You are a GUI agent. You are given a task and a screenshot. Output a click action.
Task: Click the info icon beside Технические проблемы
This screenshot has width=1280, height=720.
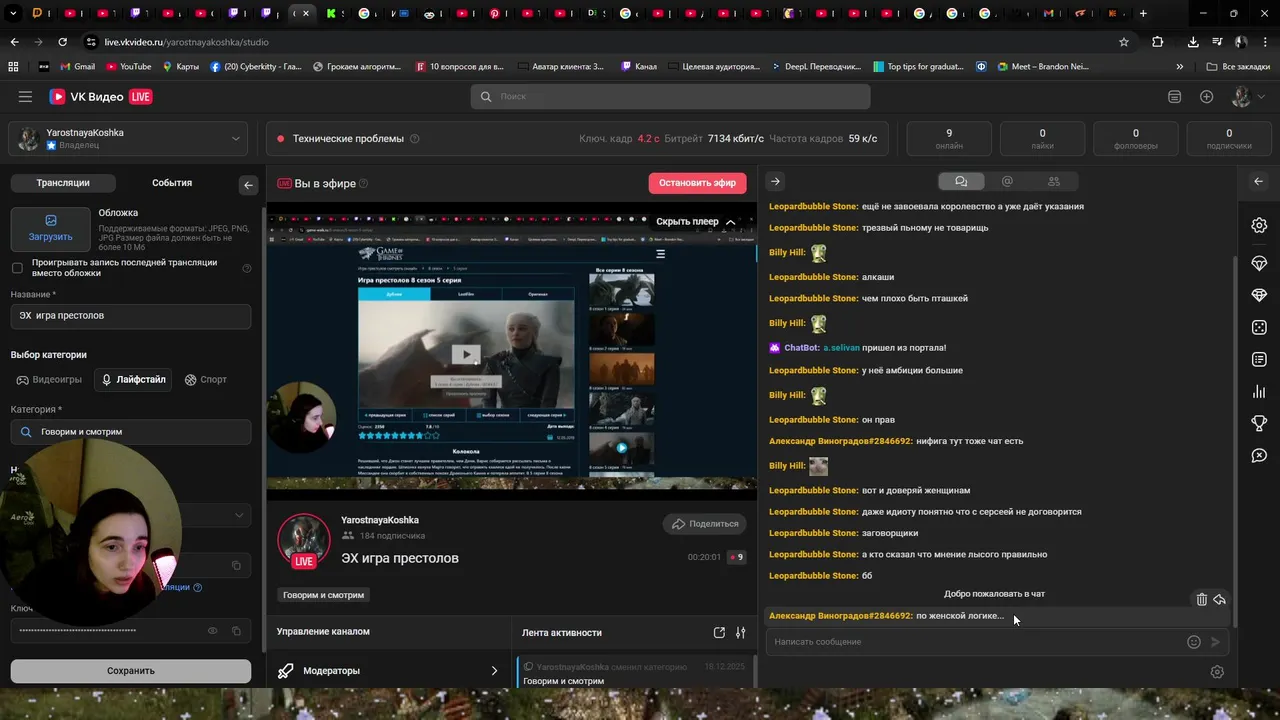point(414,139)
